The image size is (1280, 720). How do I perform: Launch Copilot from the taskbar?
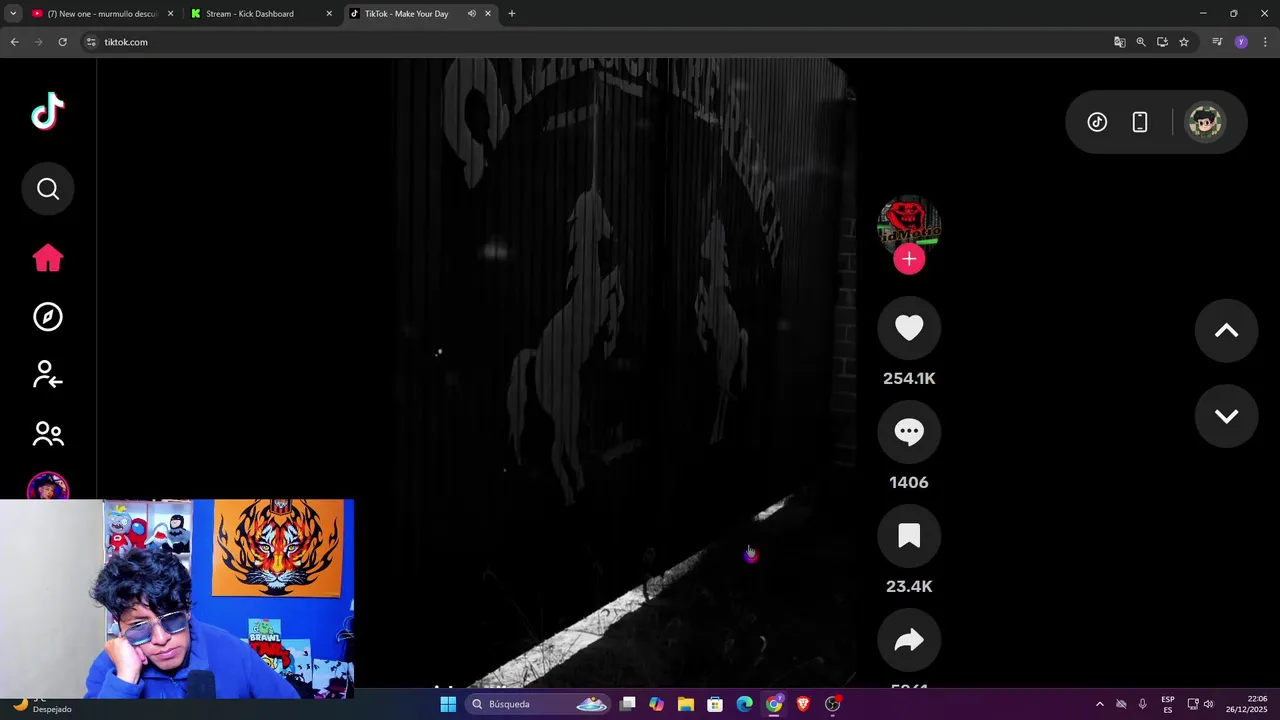pyautogui.click(x=656, y=704)
